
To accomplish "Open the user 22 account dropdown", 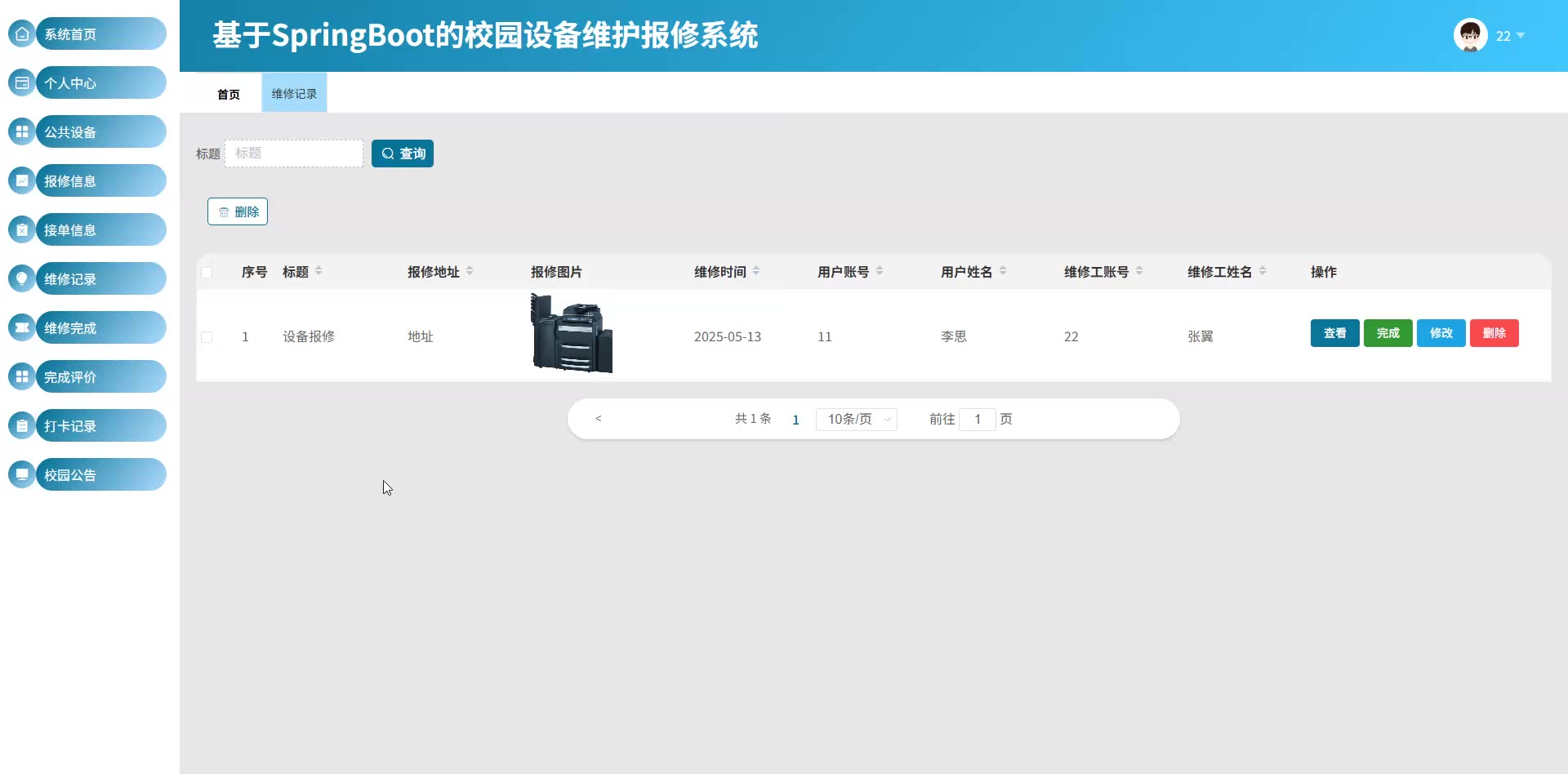I will click(1510, 36).
